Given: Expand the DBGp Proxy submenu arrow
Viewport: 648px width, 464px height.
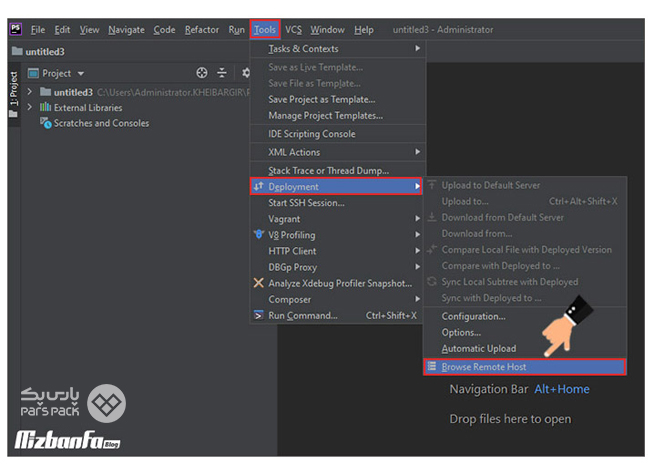Looking at the screenshot, I should pos(417,267).
